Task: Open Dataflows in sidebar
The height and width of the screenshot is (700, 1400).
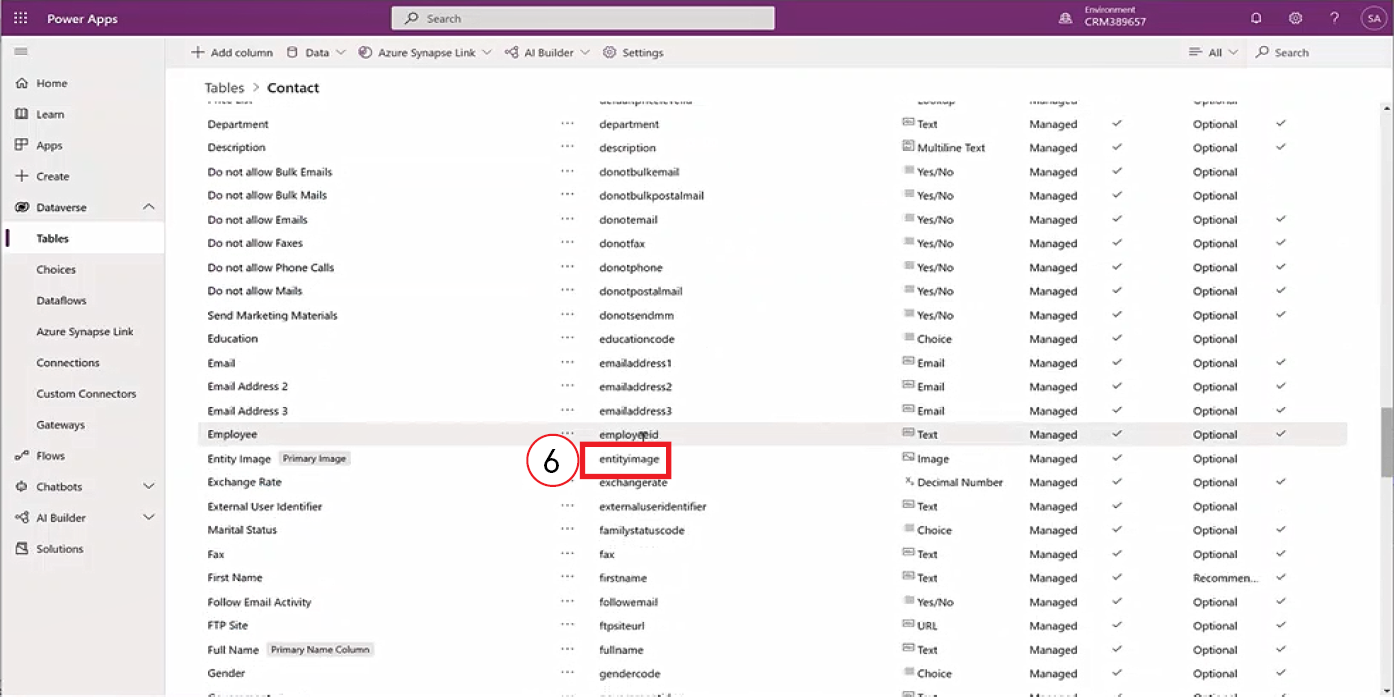Action: click(x=61, y=301)
